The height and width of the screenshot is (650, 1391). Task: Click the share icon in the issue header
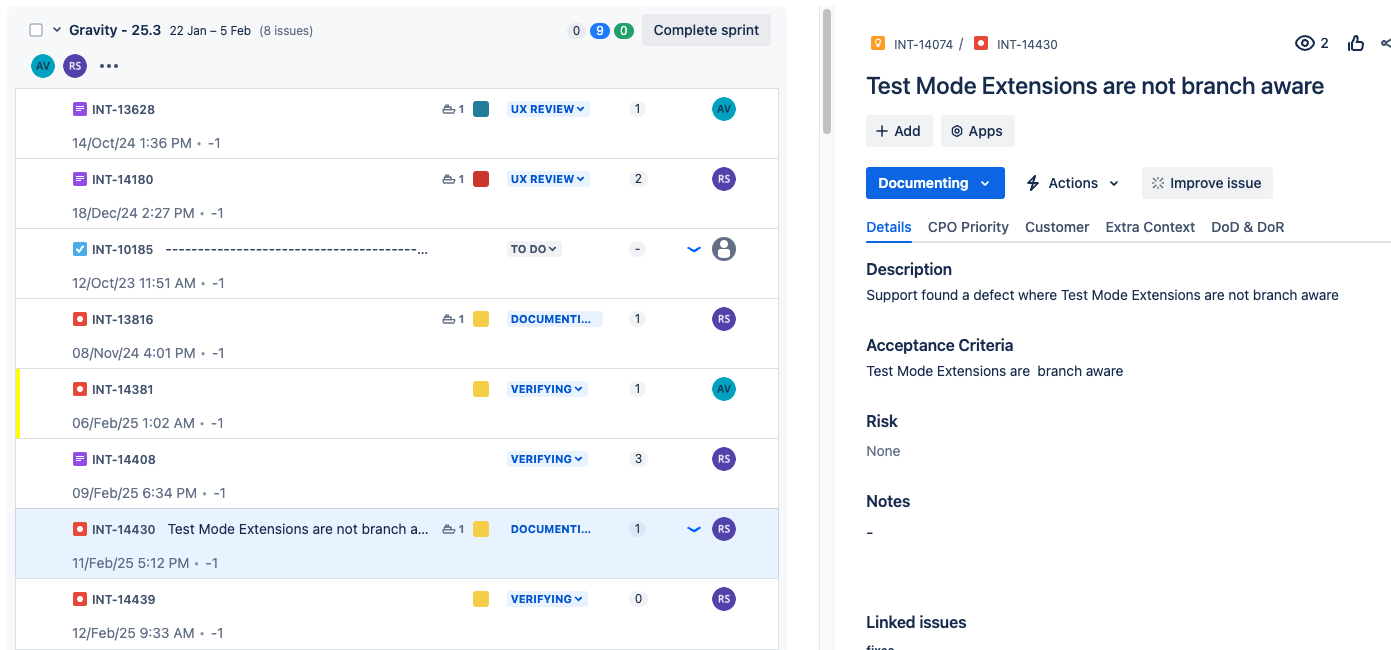coord(1386,43)
